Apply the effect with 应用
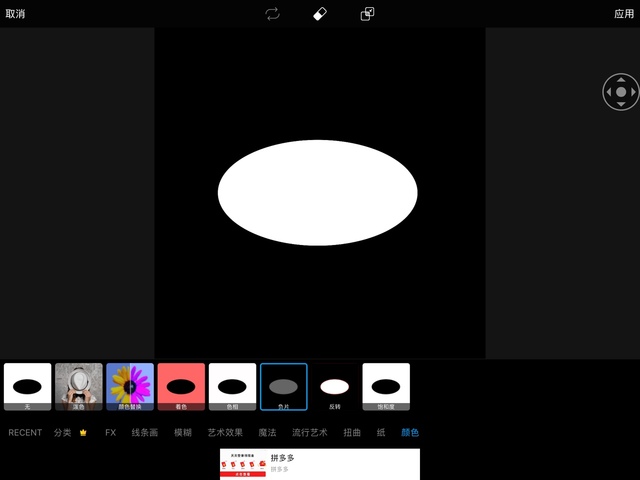Screen dimensions: 640x480 [x=624, y=14]
